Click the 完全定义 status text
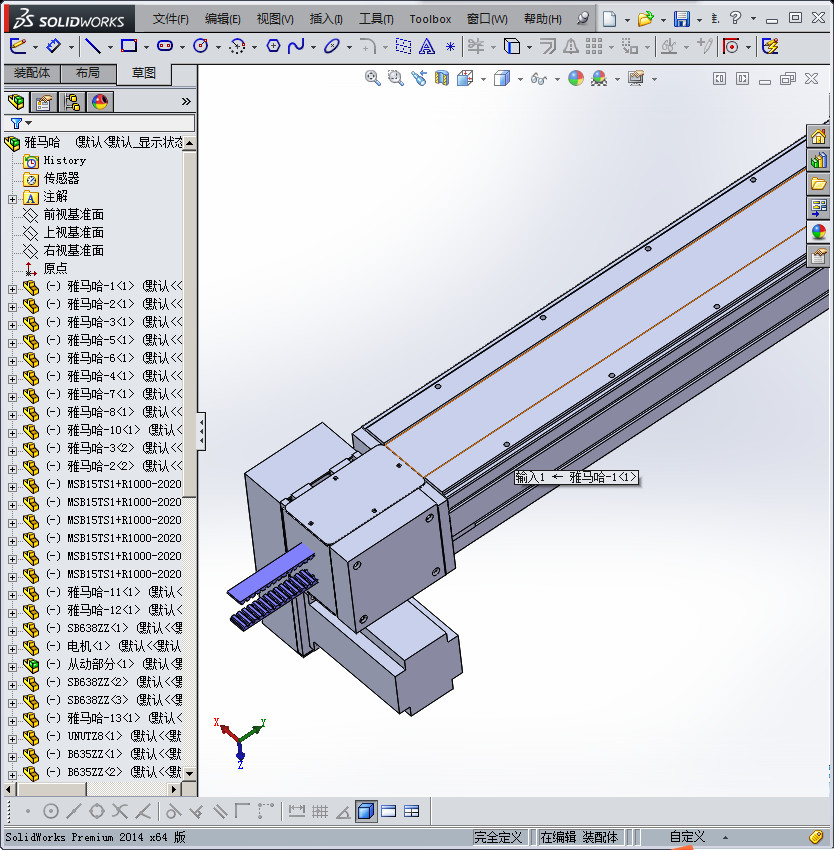The height and width of the screenshot is (850, 834). [498, 837]
